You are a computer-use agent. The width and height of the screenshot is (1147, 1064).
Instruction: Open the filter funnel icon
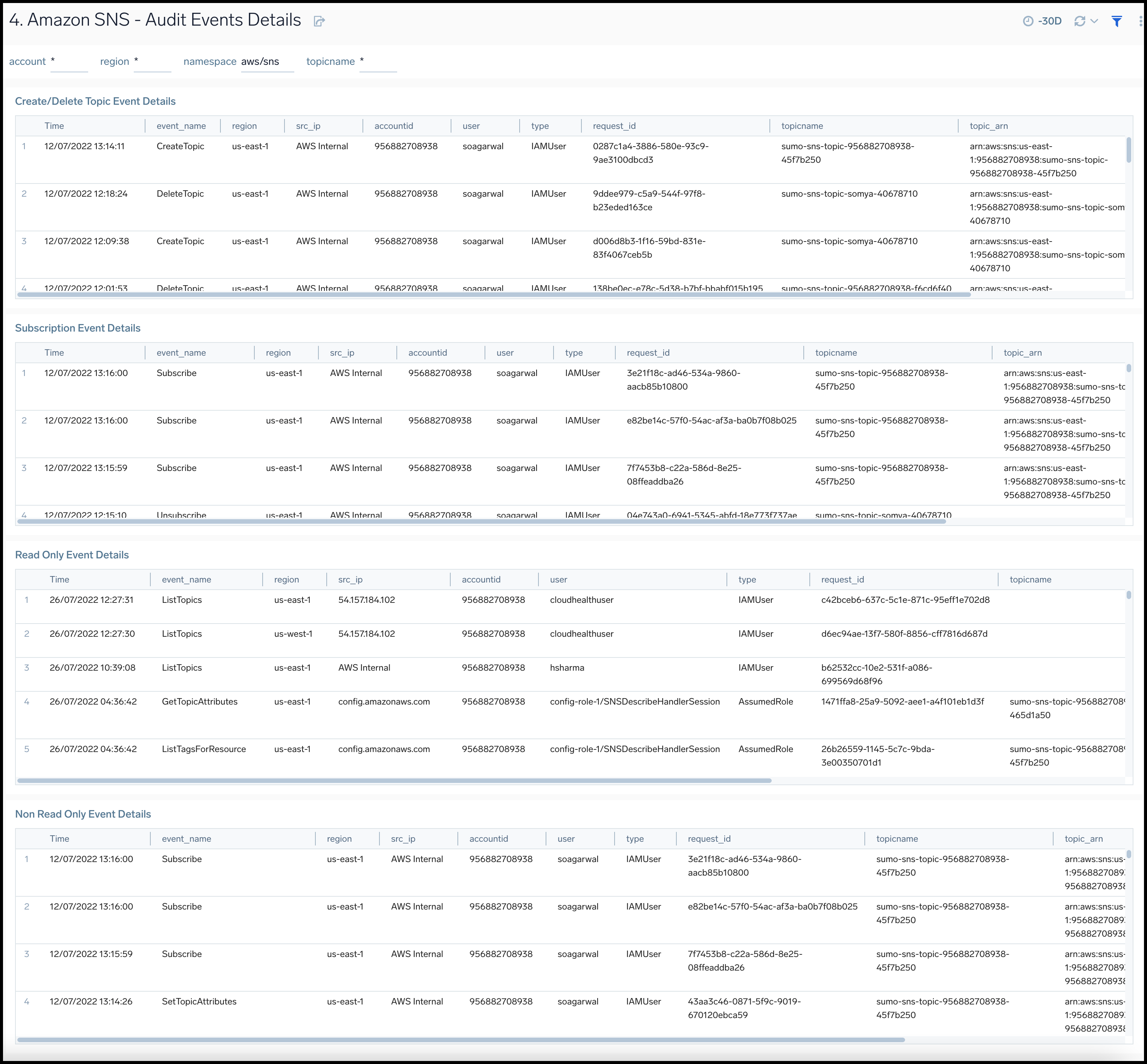tap(1116, 21)
